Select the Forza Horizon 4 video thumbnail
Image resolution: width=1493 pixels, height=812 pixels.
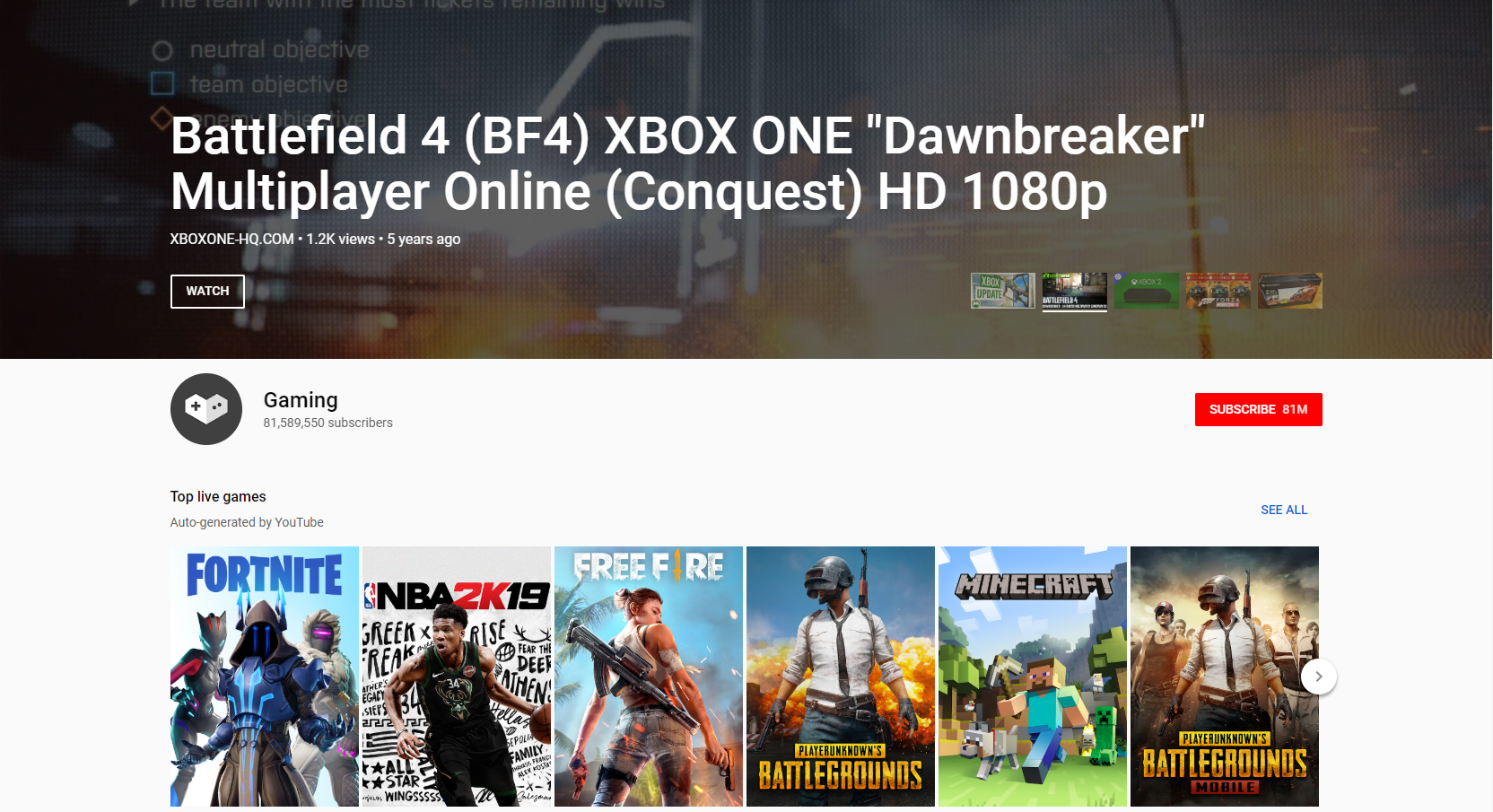pyautogui.click(x=1218, y=291)
